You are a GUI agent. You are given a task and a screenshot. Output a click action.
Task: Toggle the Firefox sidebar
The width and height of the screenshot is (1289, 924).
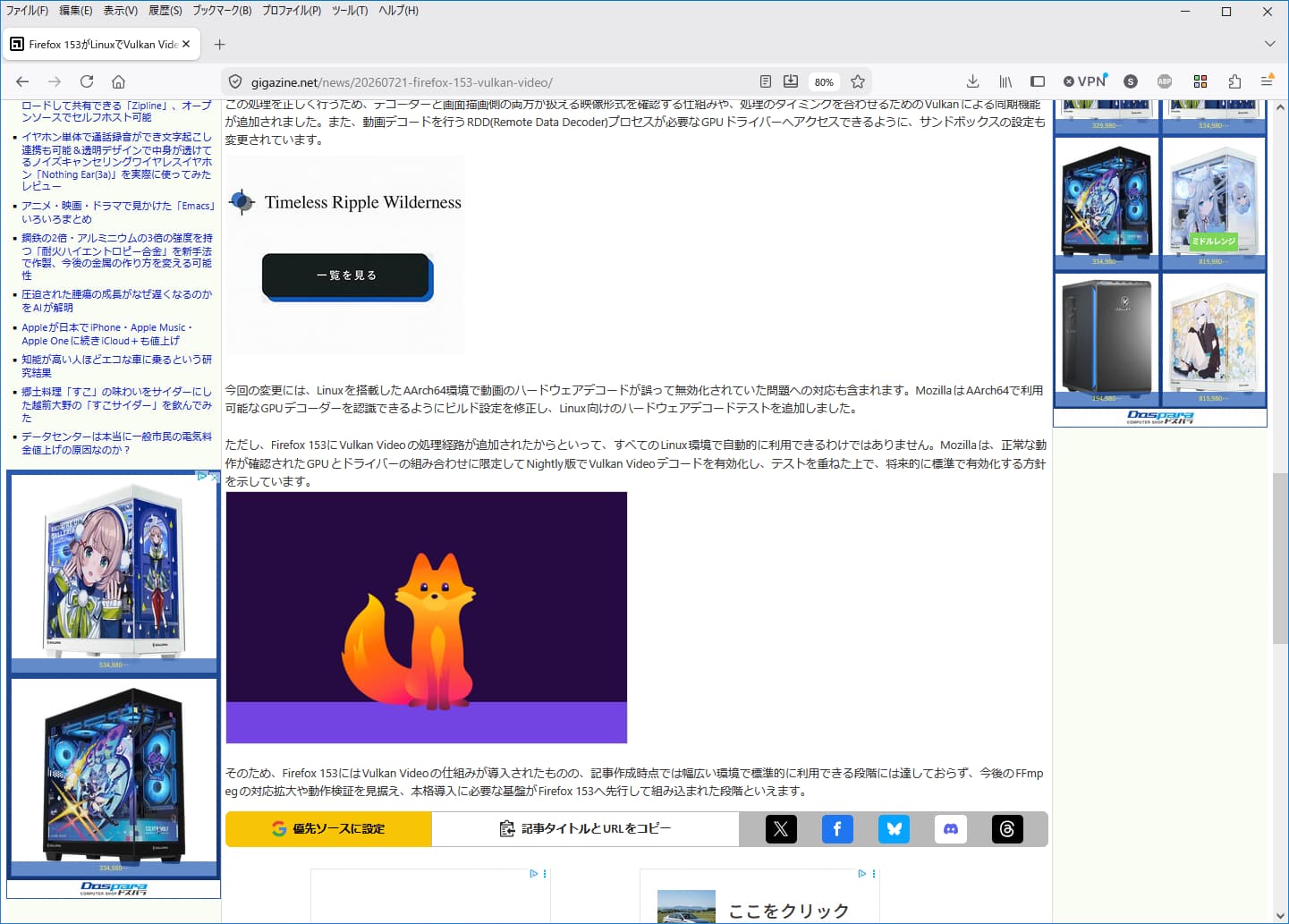[x=1038, y=81]
